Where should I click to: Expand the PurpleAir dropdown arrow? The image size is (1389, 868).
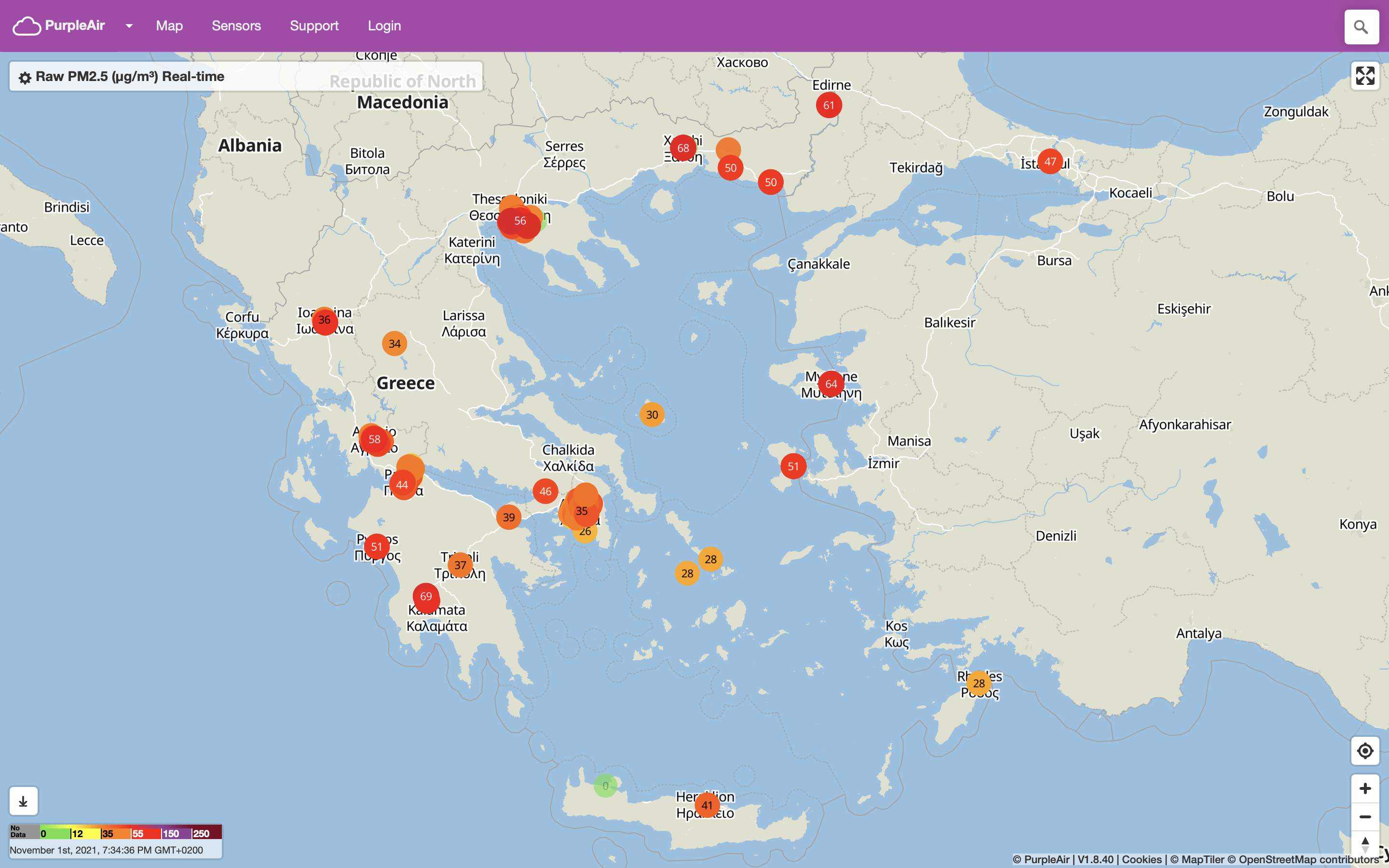129,26
